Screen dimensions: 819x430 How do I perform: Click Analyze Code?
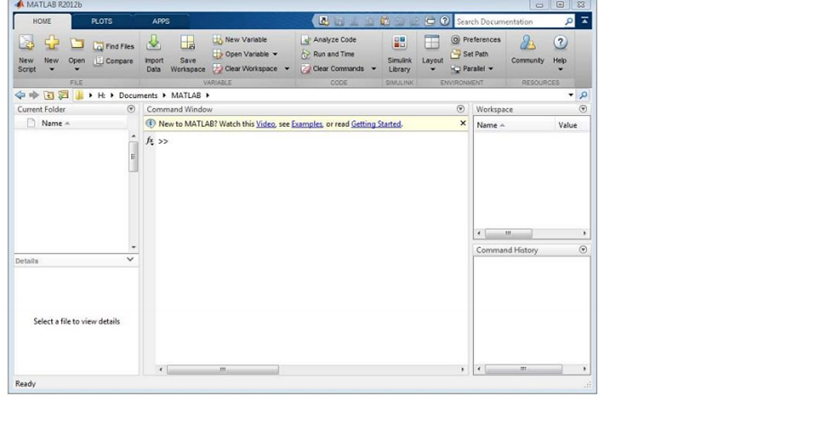[329, 40]
